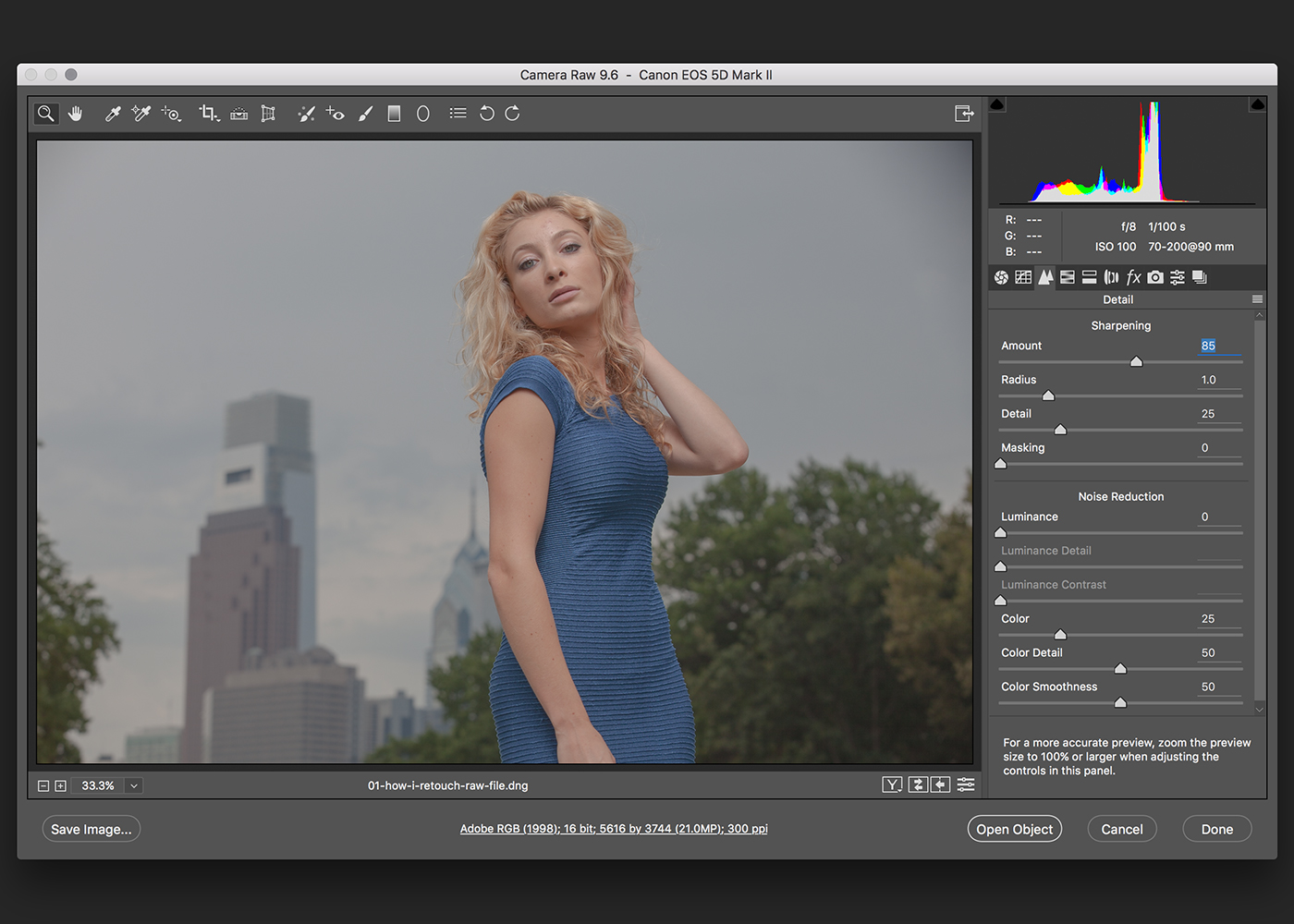Click the Open Object button
Screen dimensions: 1294x924
tap(1014, 829)
